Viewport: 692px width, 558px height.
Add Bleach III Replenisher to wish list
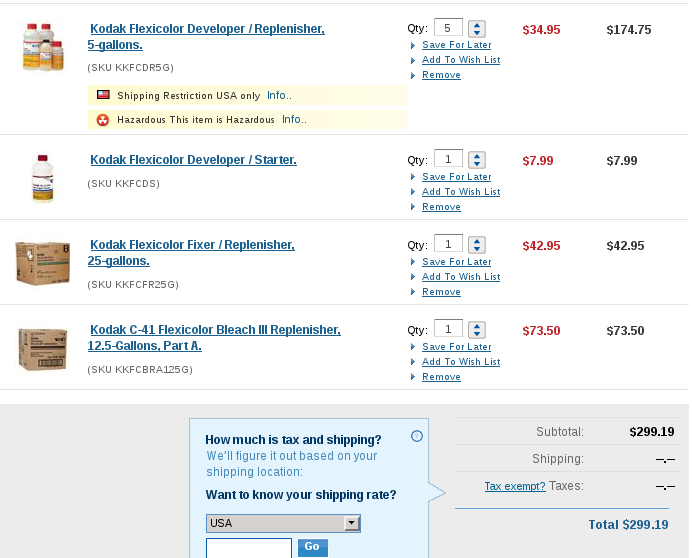point(461,362)
